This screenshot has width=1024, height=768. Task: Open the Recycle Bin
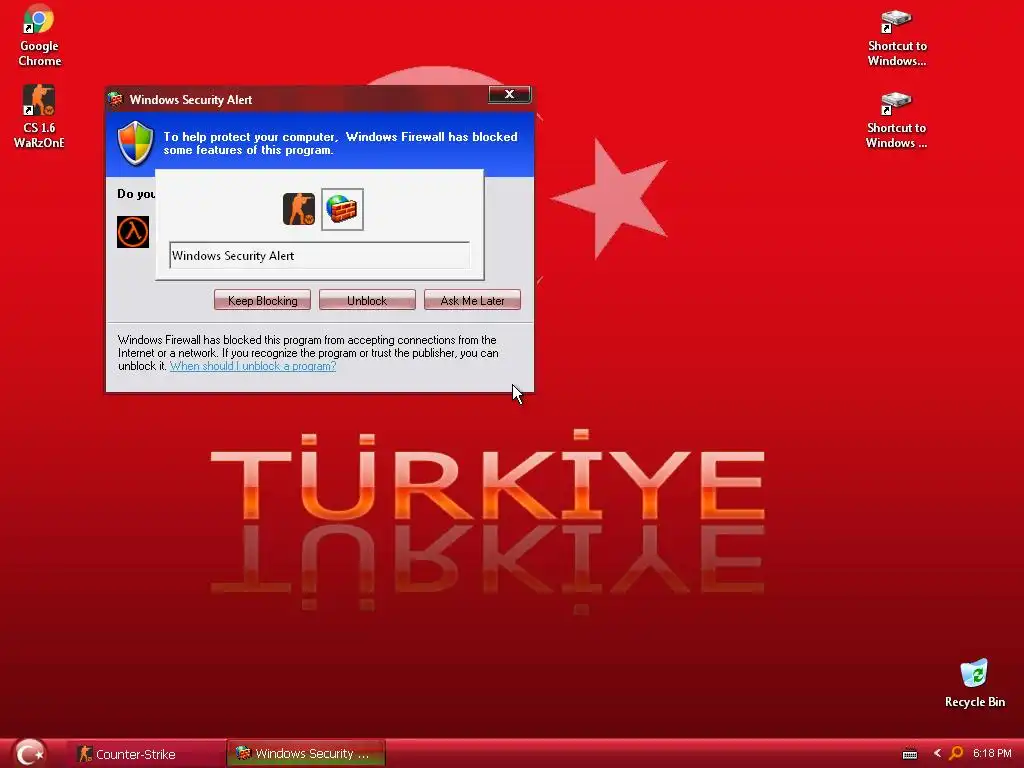click(974, 684)
